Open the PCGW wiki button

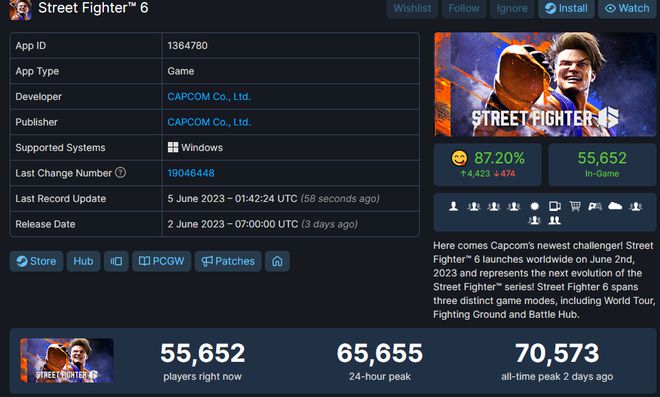pos(162,261)
